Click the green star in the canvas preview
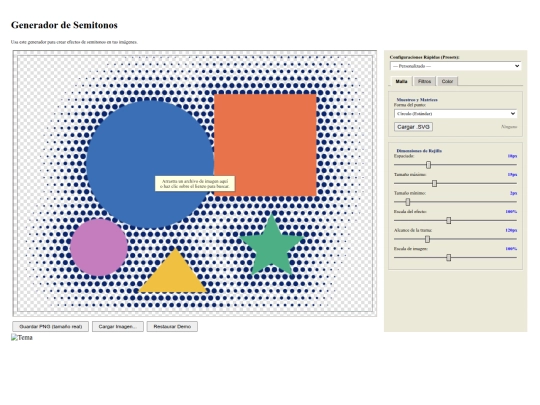 pos(272,246)
